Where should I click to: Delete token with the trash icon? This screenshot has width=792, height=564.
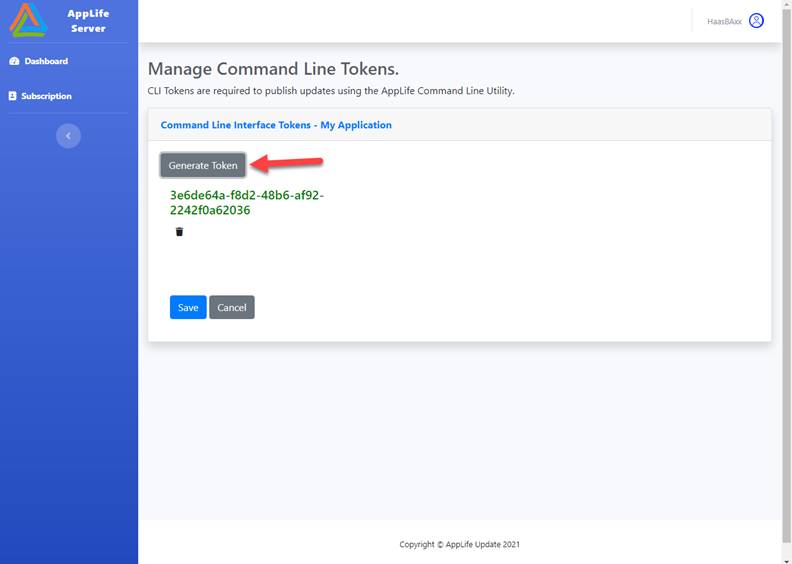[x=179, y=232]
